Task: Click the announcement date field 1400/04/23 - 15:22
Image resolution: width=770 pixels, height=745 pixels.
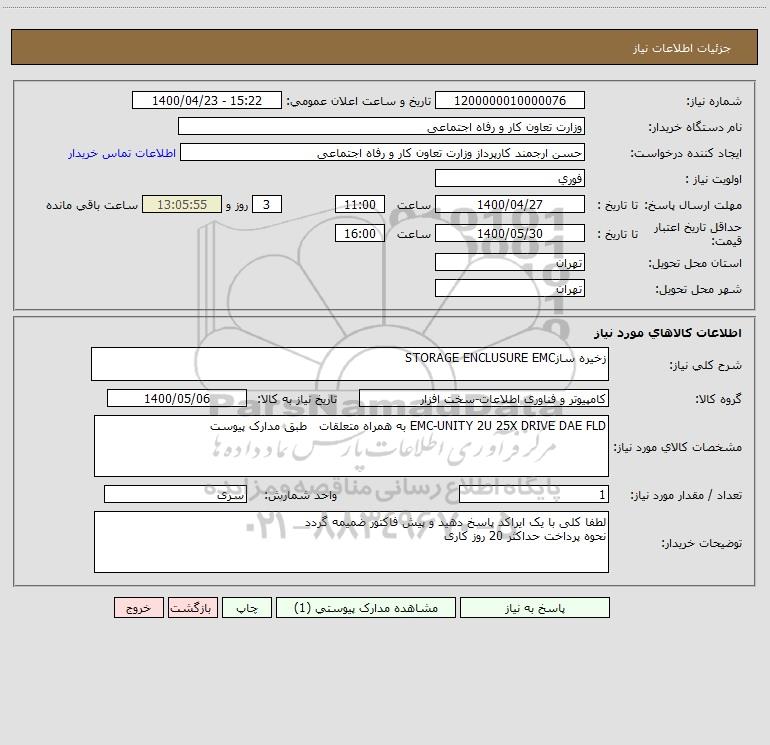Action: pyautogui.click(x=207, y=100)
